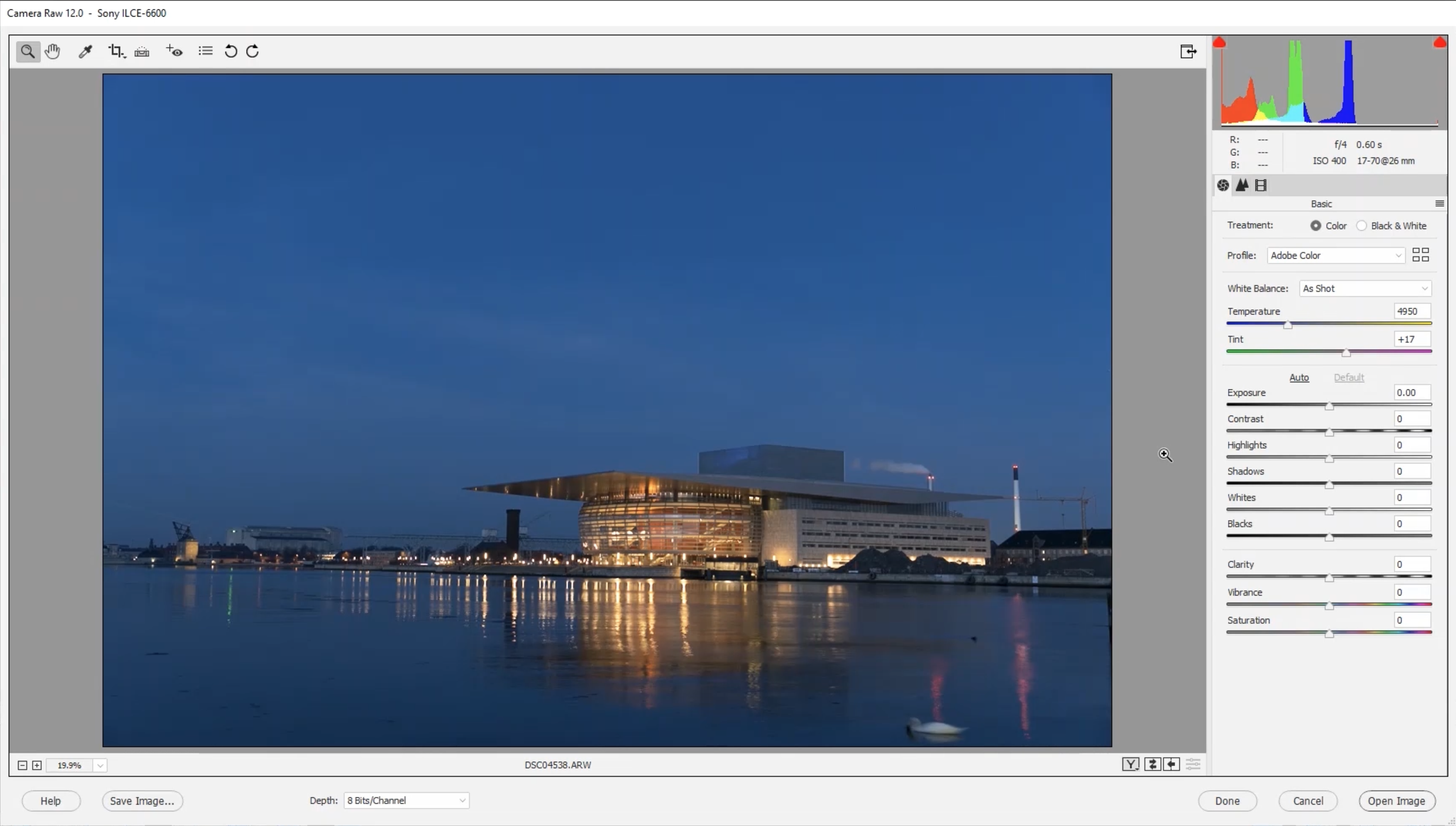This screenshot has width=1456, height=826.
Task: Pick the White Balance eyedropper tool
Action: [85, 52]
